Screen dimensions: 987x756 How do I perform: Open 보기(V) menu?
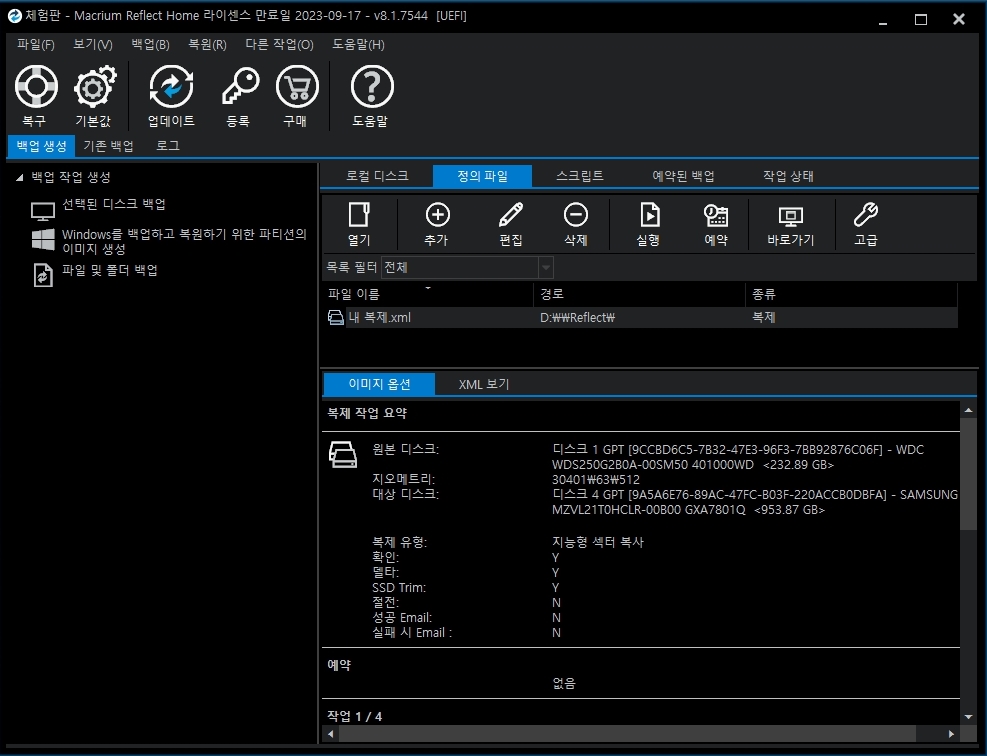(93, 44)
